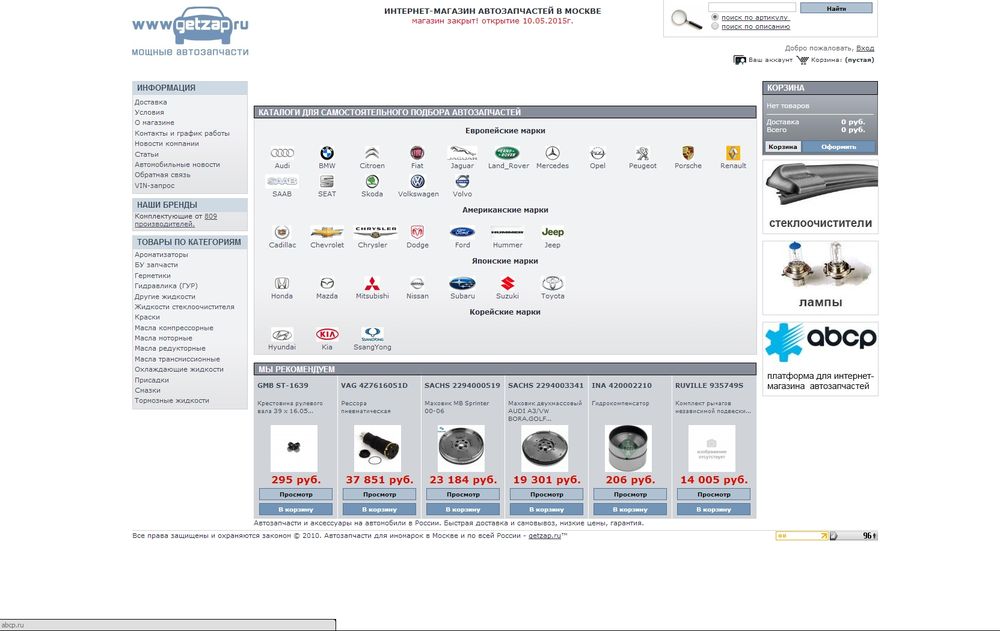Choose the Toyota logo
This screenshot has height=631, width=1000.
click(552, 283)
